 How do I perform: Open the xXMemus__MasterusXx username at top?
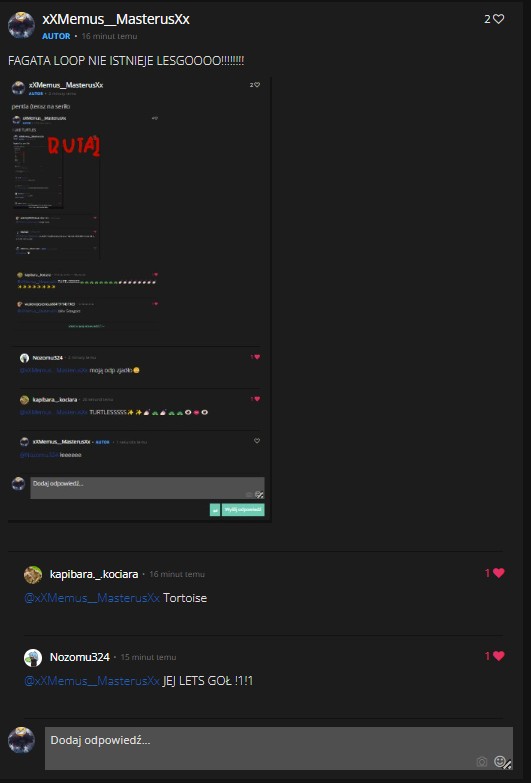tap(116, 19)
